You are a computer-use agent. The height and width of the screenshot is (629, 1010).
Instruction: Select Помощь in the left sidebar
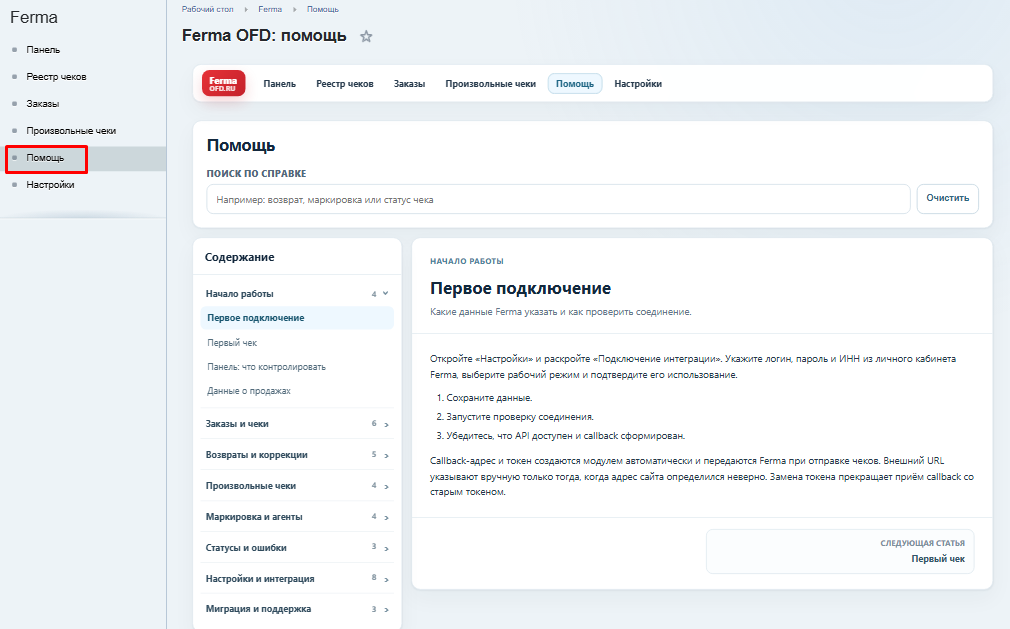[45, 158]
